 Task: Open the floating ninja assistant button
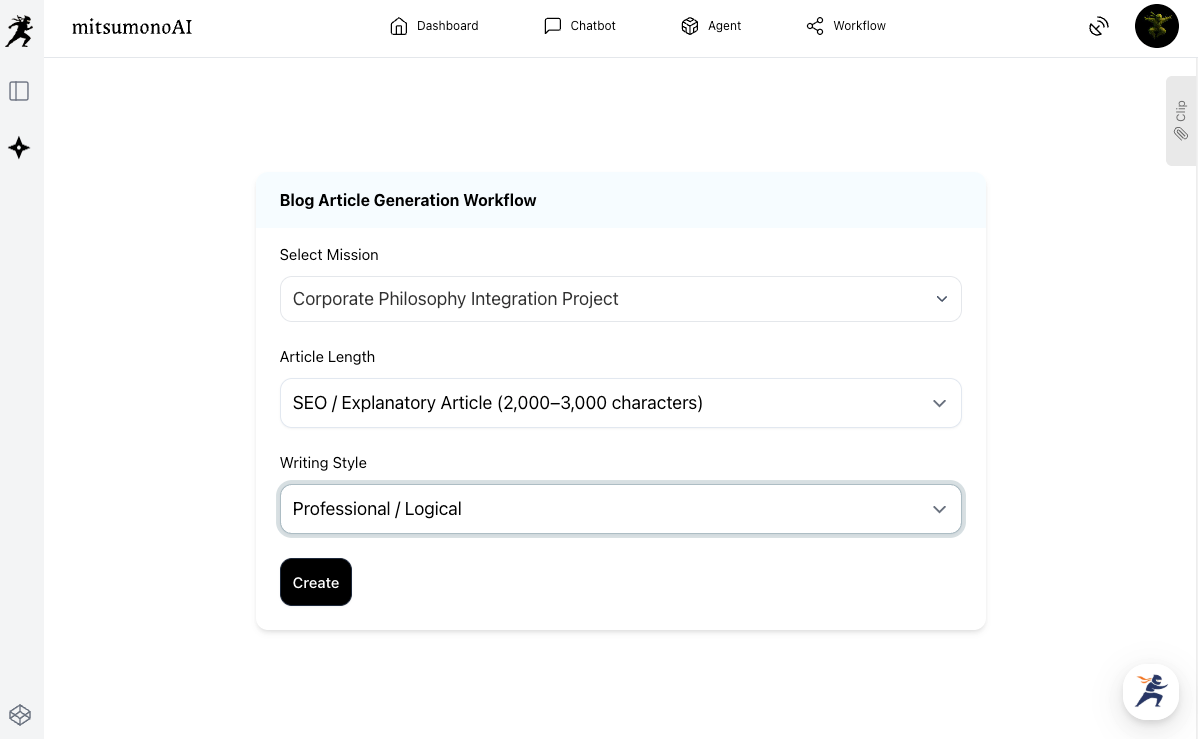(x=1151, y=691)
